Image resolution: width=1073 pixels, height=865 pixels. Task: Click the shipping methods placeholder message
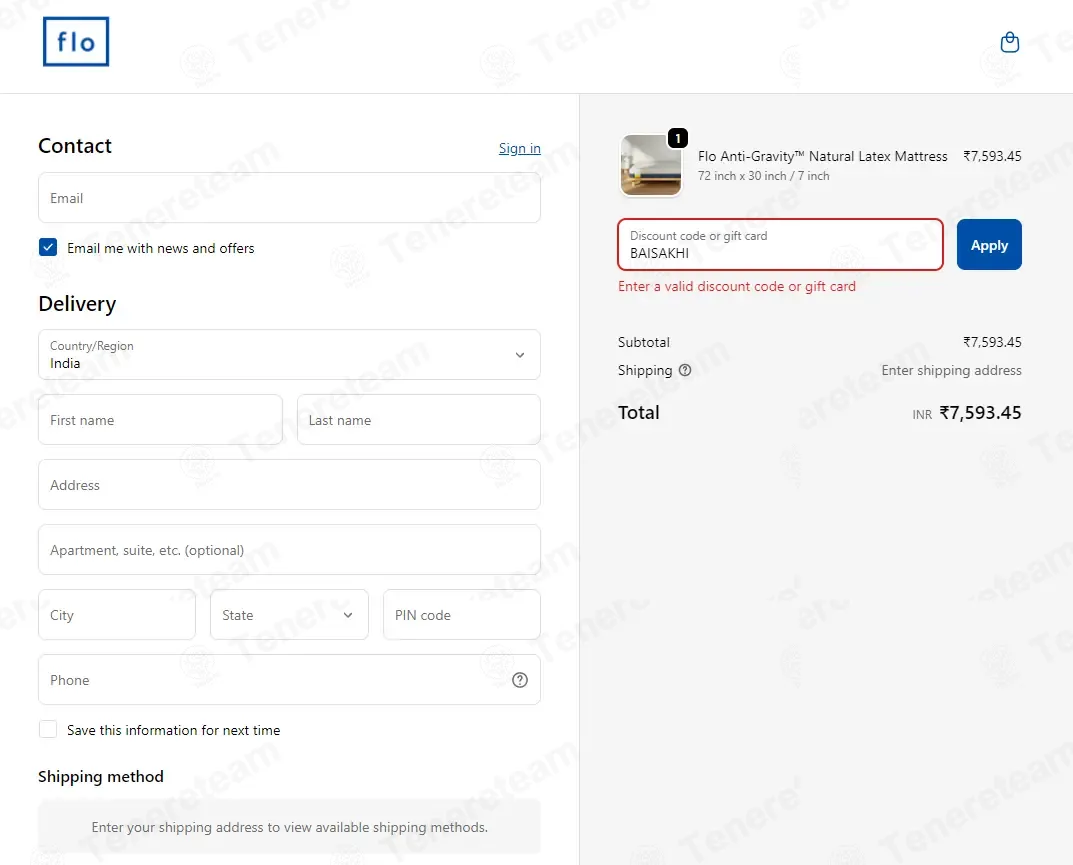[x=289, y=827]
